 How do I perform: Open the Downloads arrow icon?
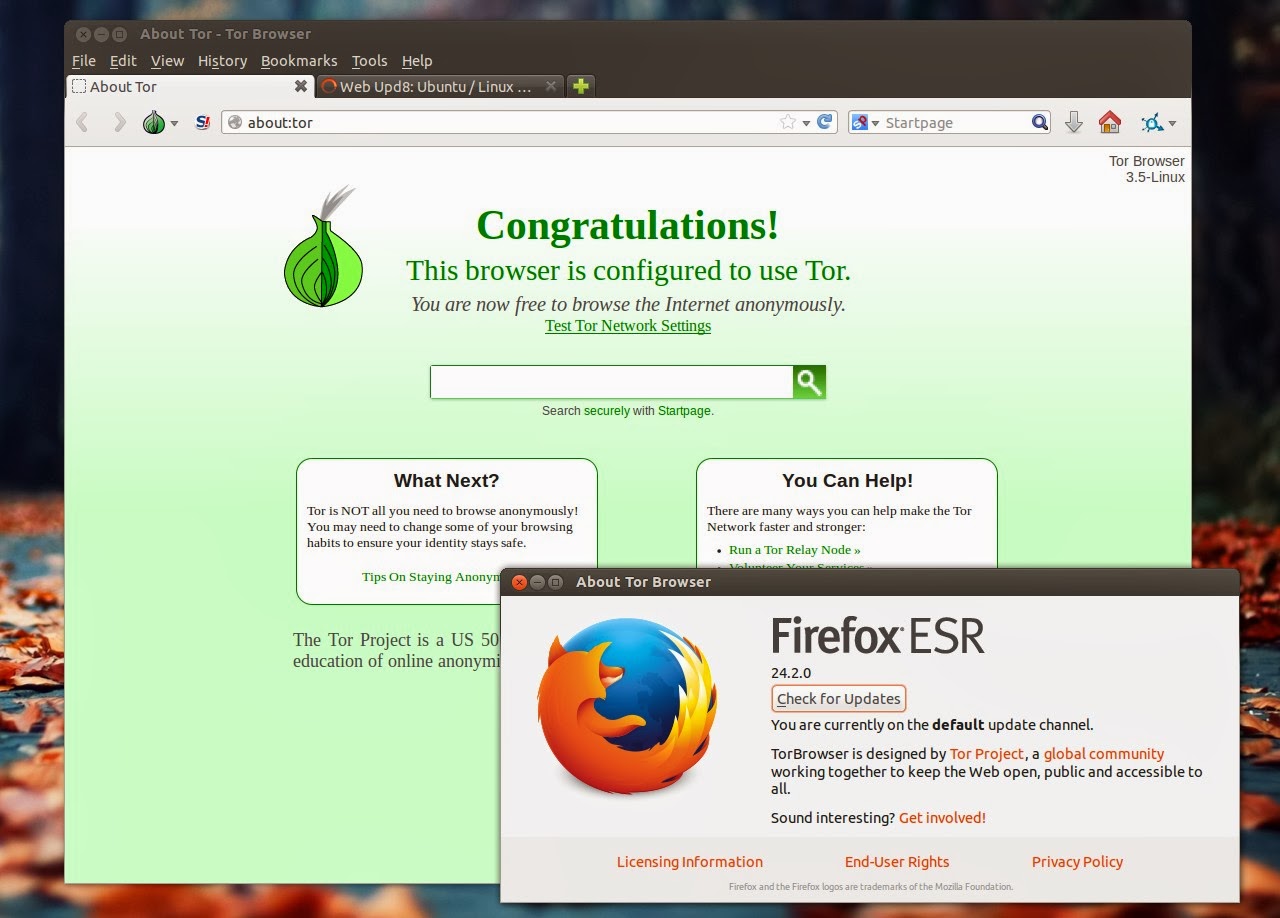[1074, 122]
